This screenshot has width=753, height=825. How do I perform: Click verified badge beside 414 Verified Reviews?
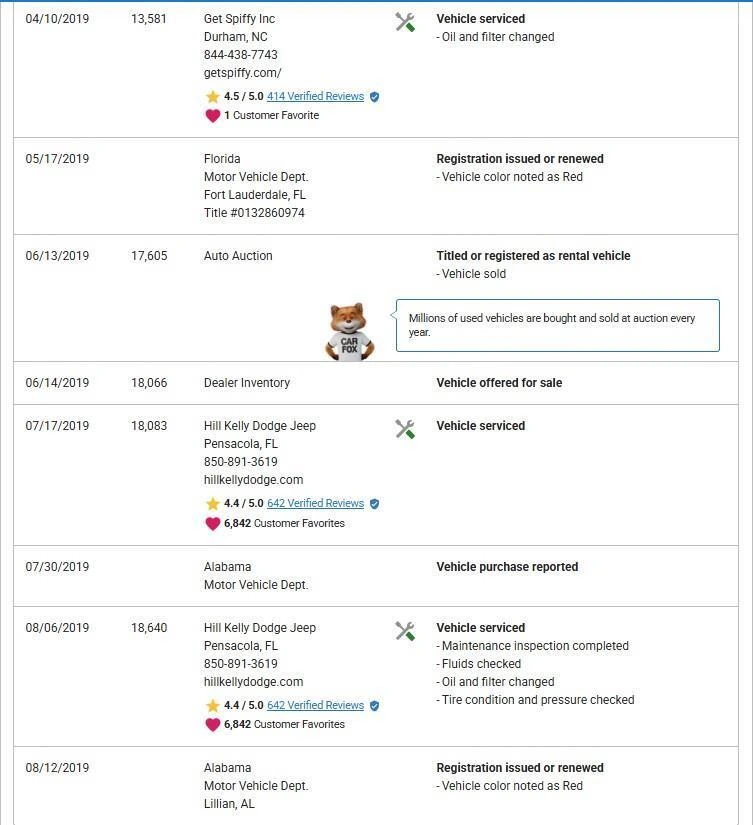[x=374, y=97]
